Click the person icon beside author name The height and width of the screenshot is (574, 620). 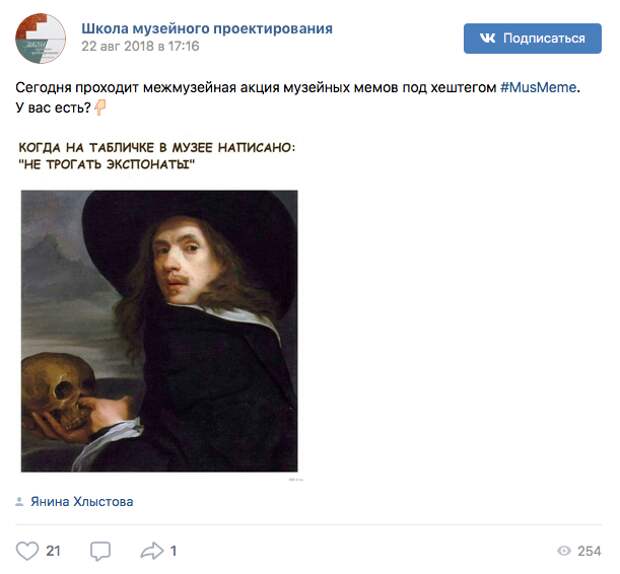tap(19, 502)
